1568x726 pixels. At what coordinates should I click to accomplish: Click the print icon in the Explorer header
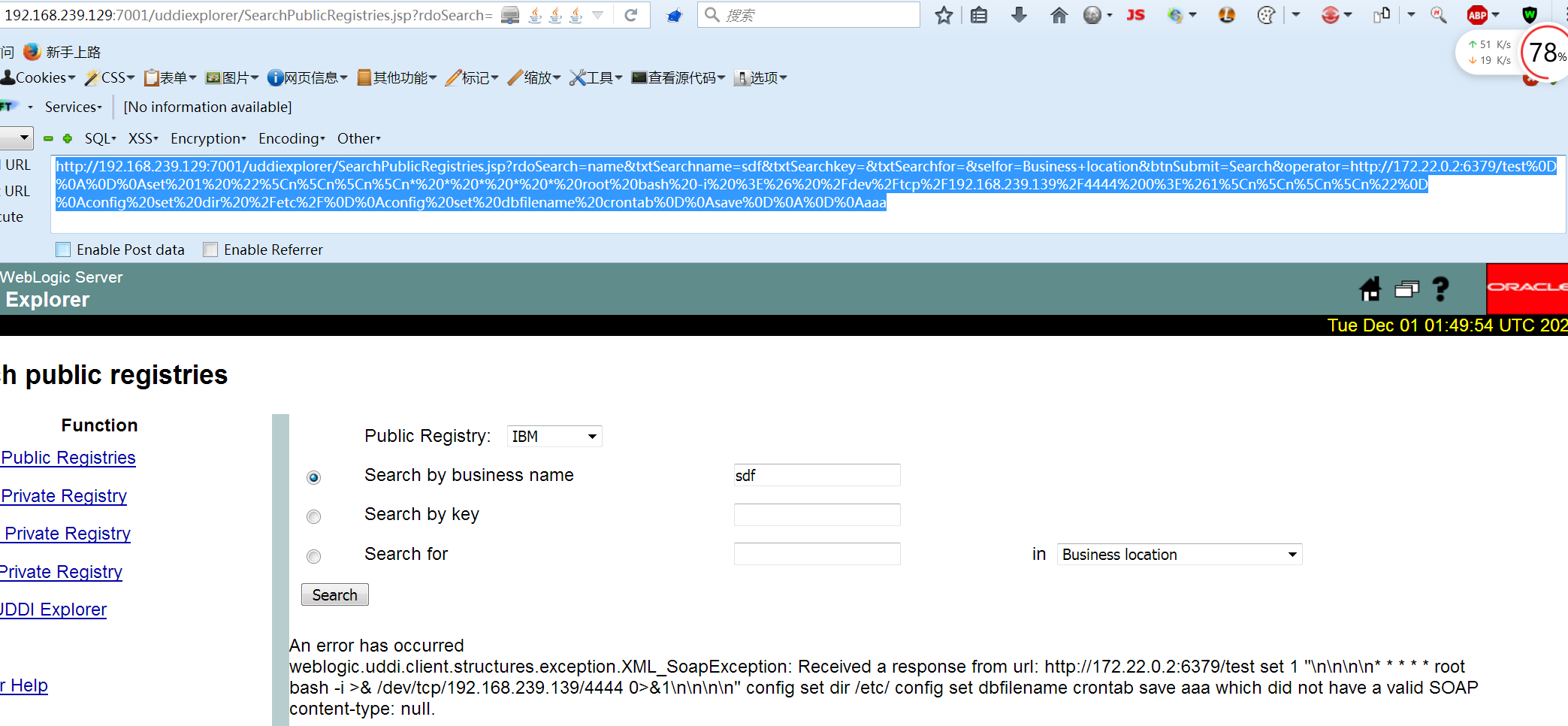1406,289
